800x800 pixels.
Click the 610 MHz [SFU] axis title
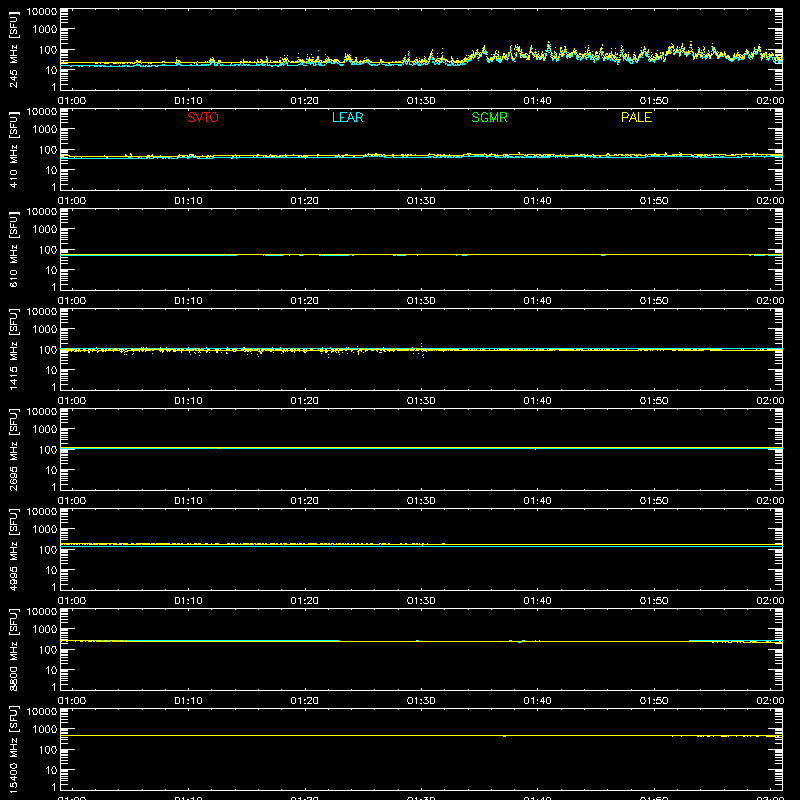coord(13,249)
